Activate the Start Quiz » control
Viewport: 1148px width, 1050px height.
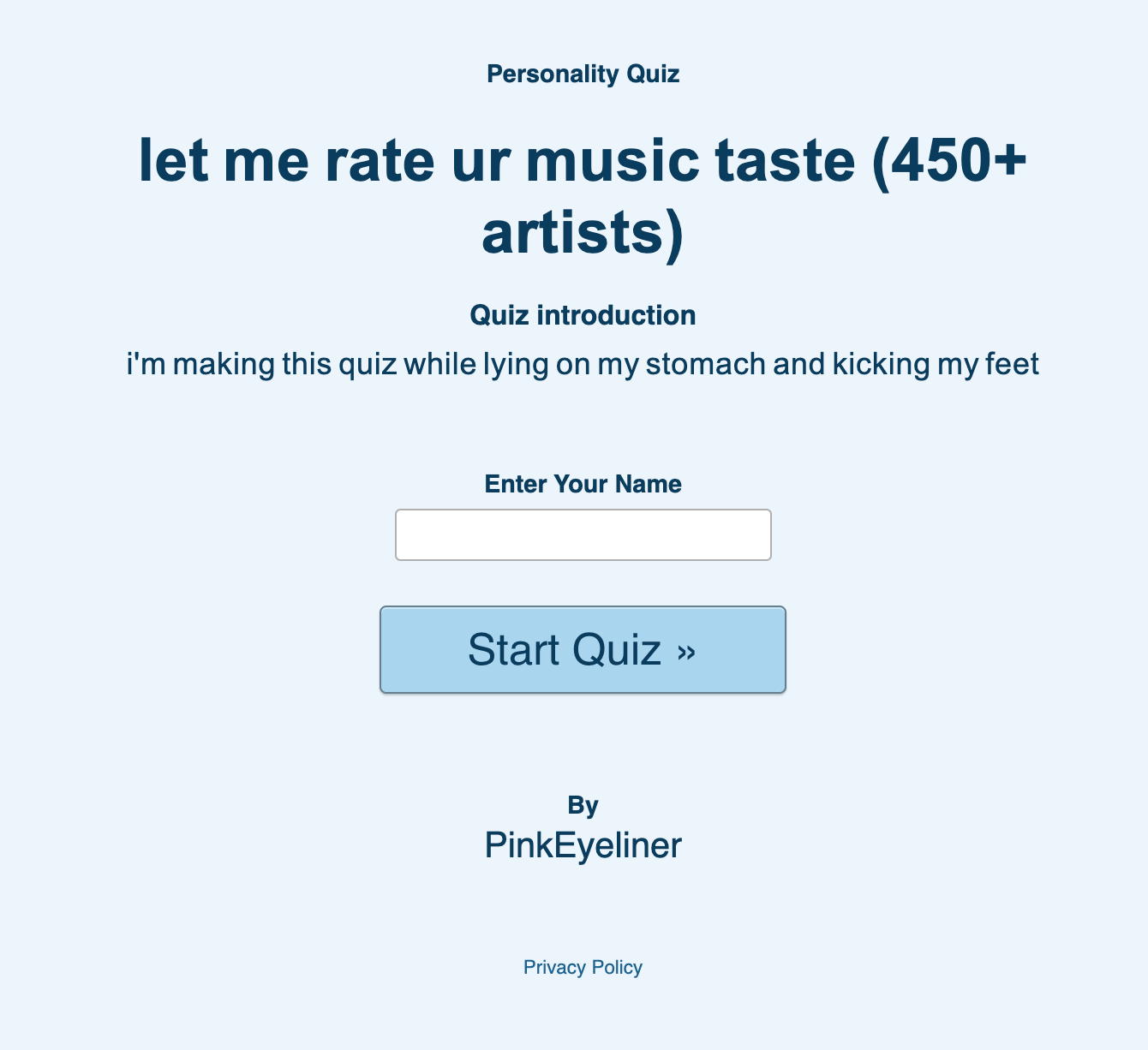click(x=583, y=649)
